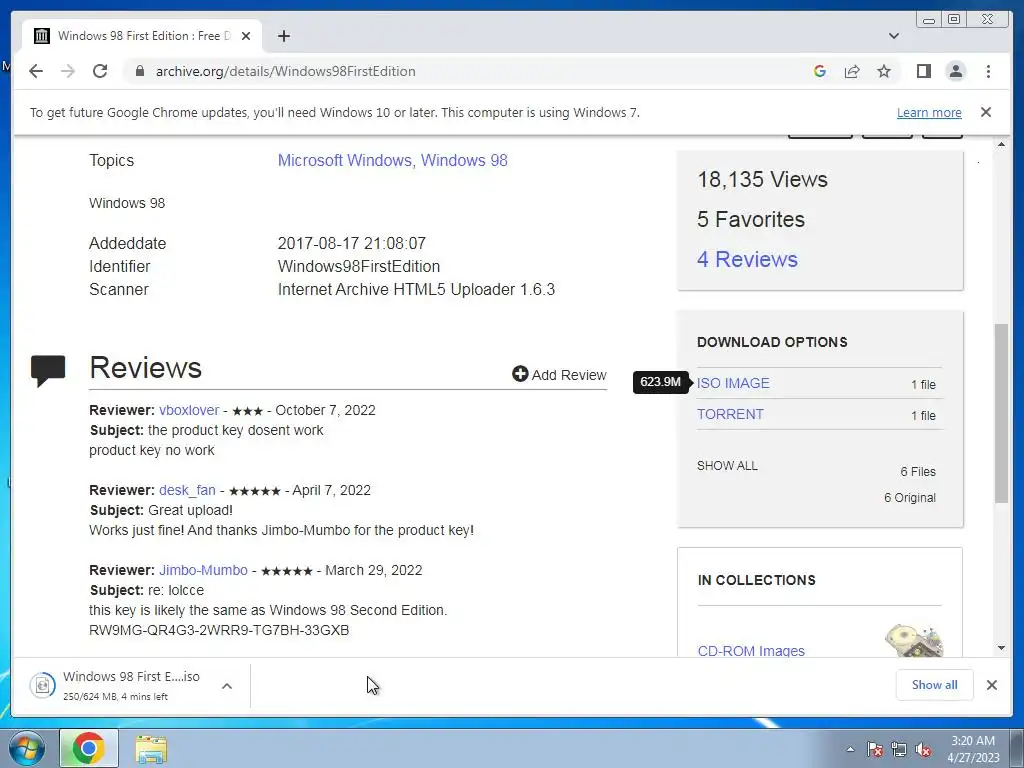
Task: Click the browser forward arrow
Action: (68, 71)
